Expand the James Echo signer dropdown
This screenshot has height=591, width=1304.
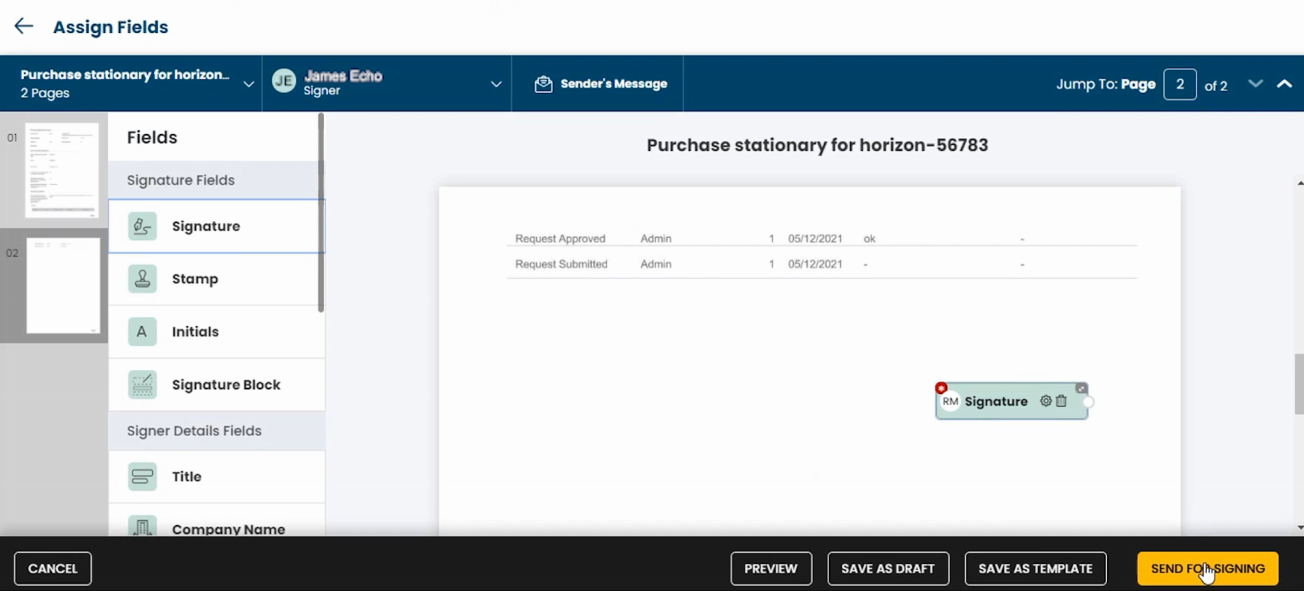point(496,84)
